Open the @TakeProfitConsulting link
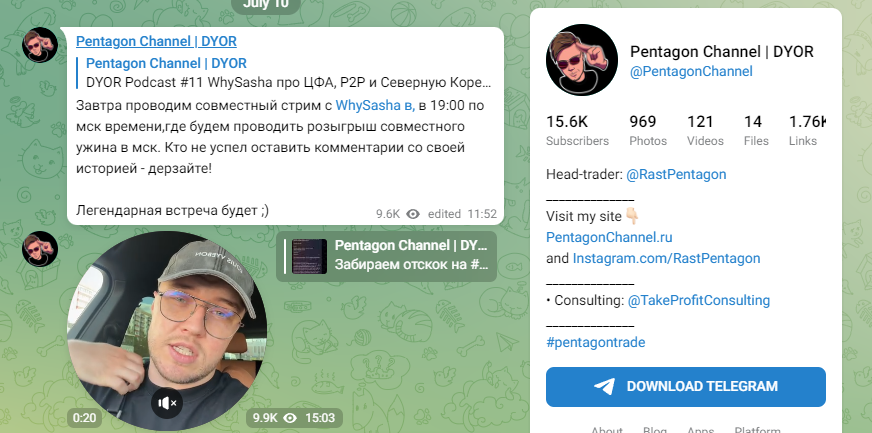 pos(699,301)
